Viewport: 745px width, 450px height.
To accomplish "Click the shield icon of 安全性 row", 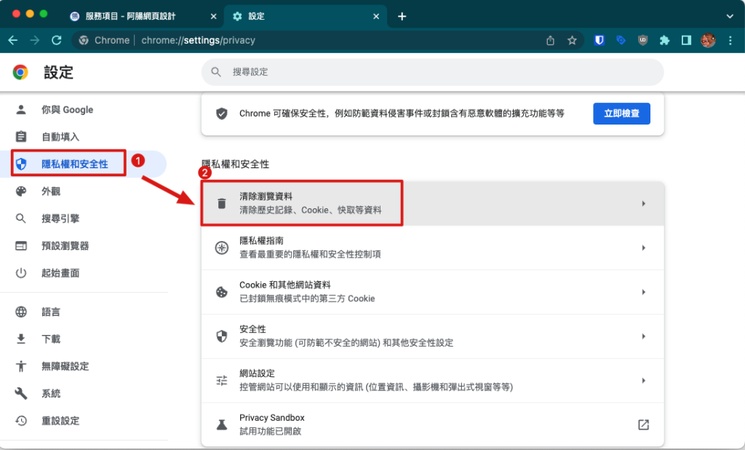I will 221,336.
